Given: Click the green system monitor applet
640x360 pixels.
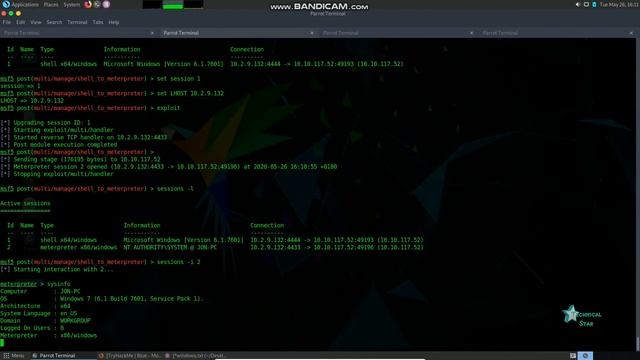Looking at the screenshot, I should 173,4.
